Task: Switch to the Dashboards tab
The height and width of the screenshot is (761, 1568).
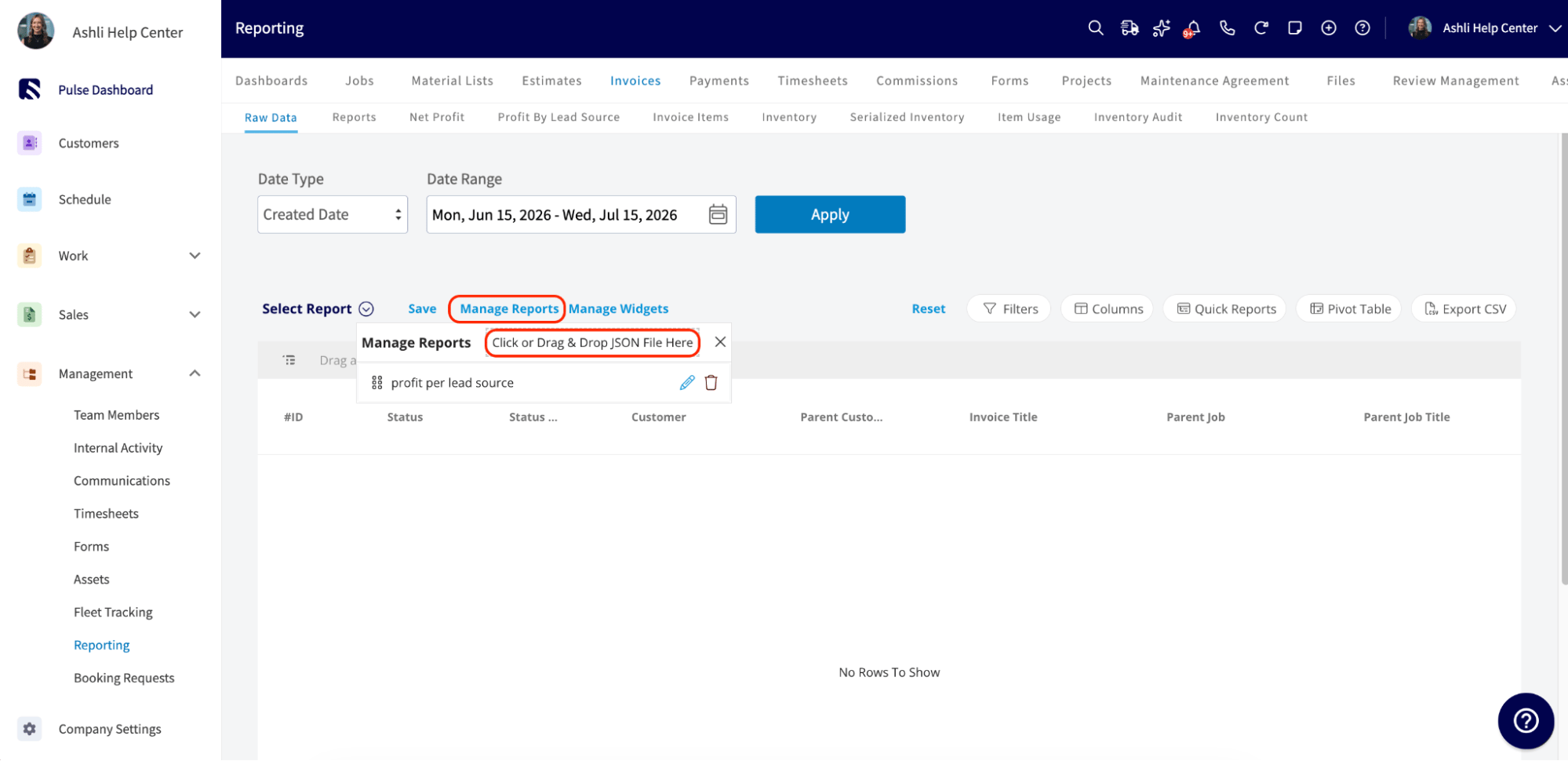Action: coord(271,81)
